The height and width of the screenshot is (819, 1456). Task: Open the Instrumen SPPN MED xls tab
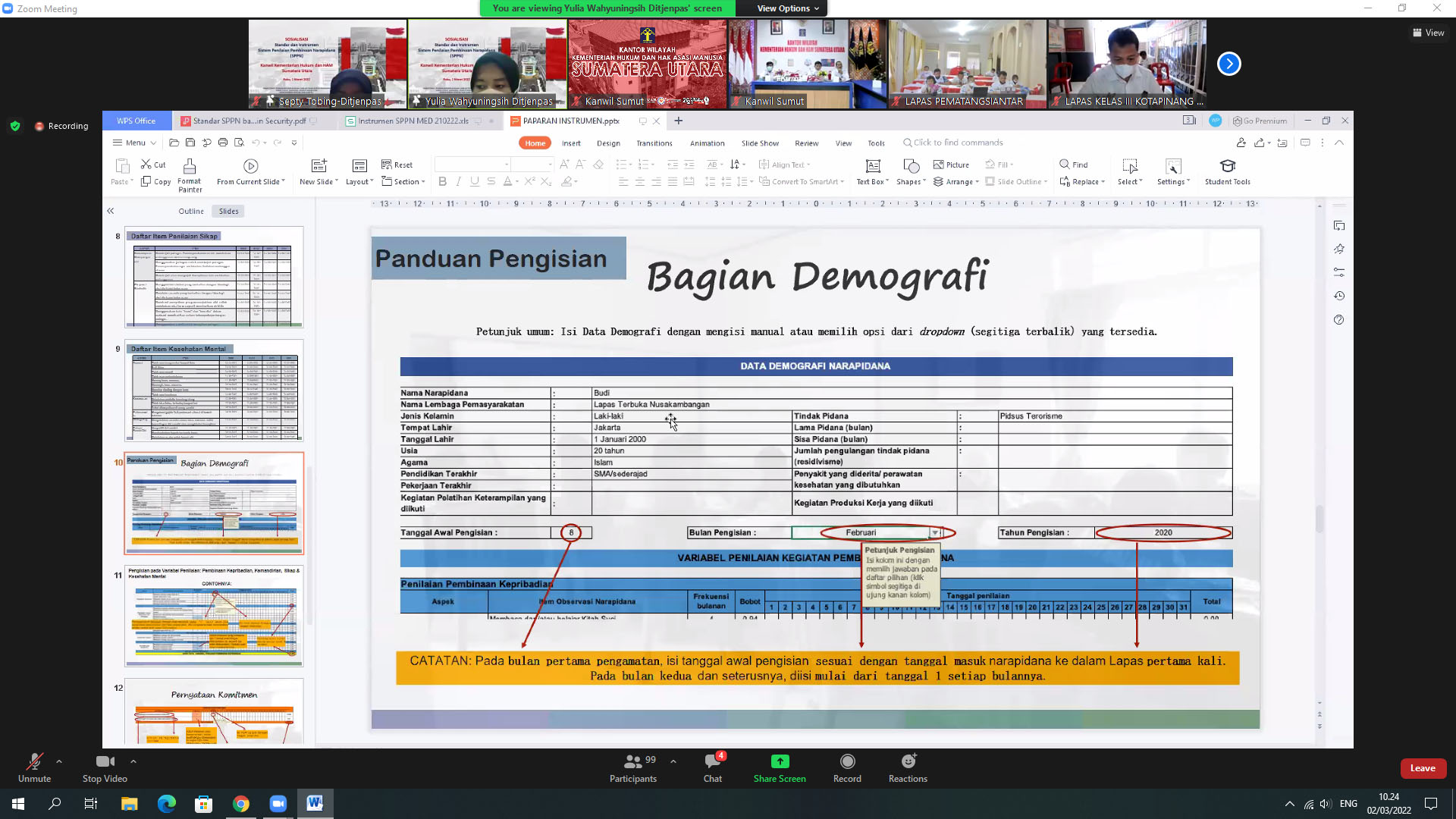click(x=413, y=121)
